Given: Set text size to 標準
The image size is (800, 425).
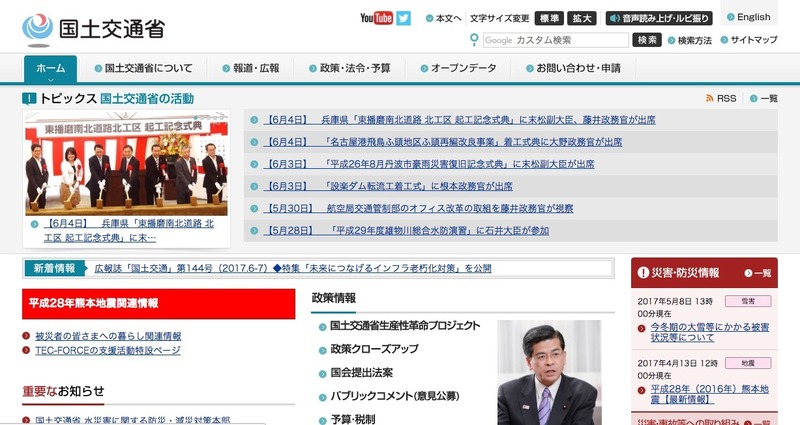Looking at the screenshot, I should (x=550, y=18).
